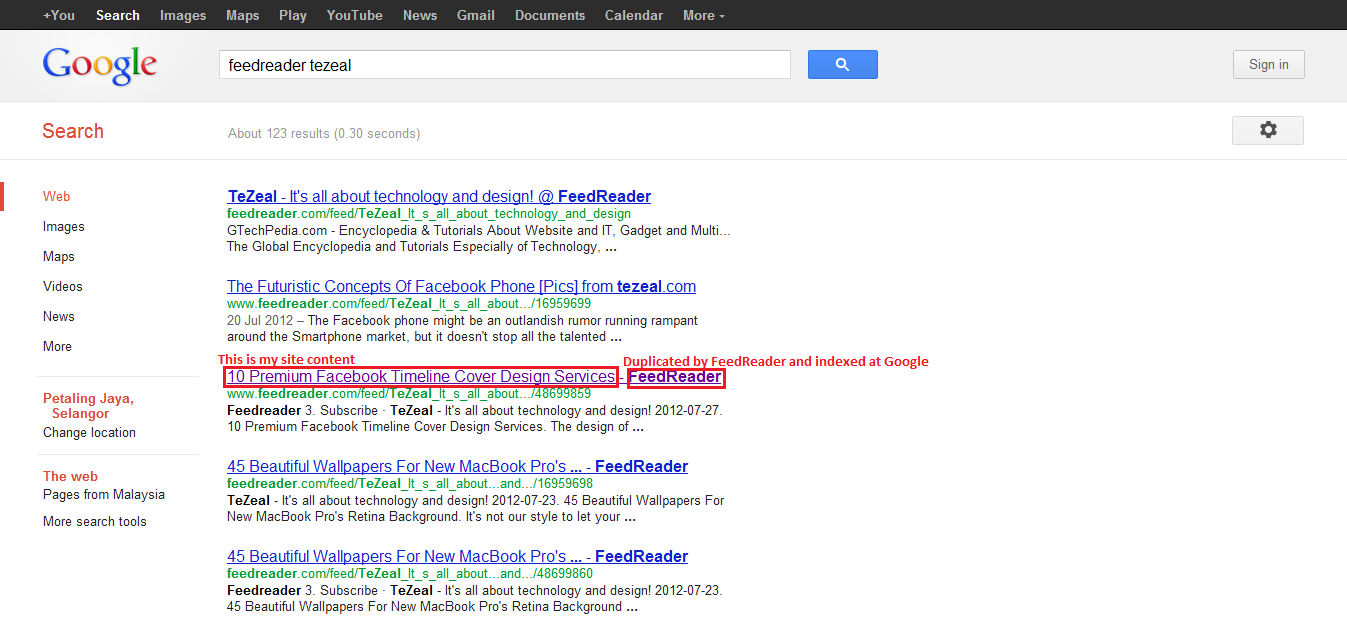
Task: Expand More in the left sidebar
Action: [58, 347]
